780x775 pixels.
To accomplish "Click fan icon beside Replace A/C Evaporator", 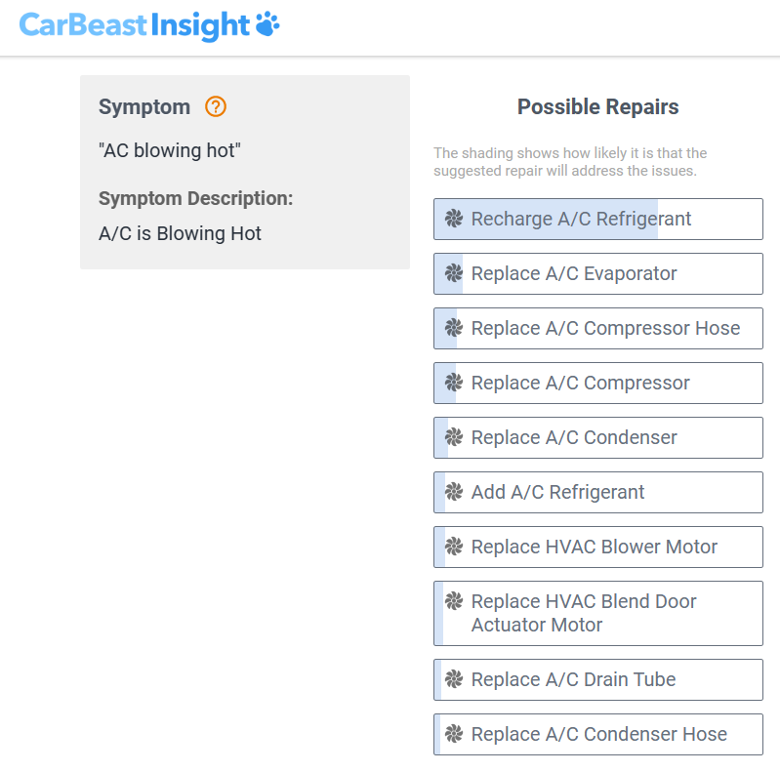I will pyautogui.click(x=454, y=273).
